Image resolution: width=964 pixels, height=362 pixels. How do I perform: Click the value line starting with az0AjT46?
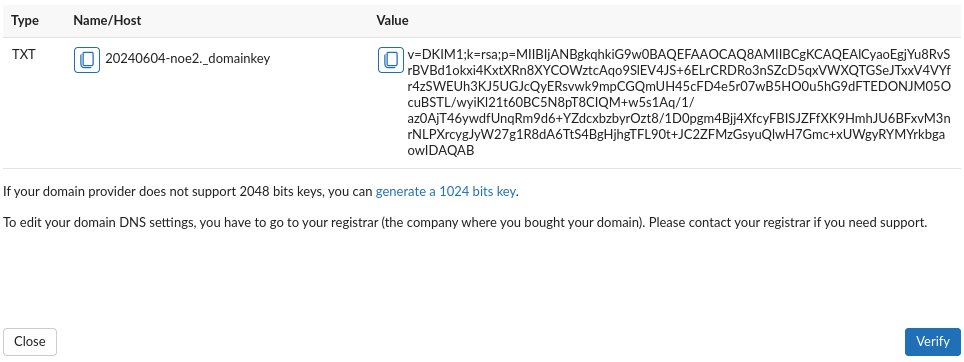pos(679,118)
